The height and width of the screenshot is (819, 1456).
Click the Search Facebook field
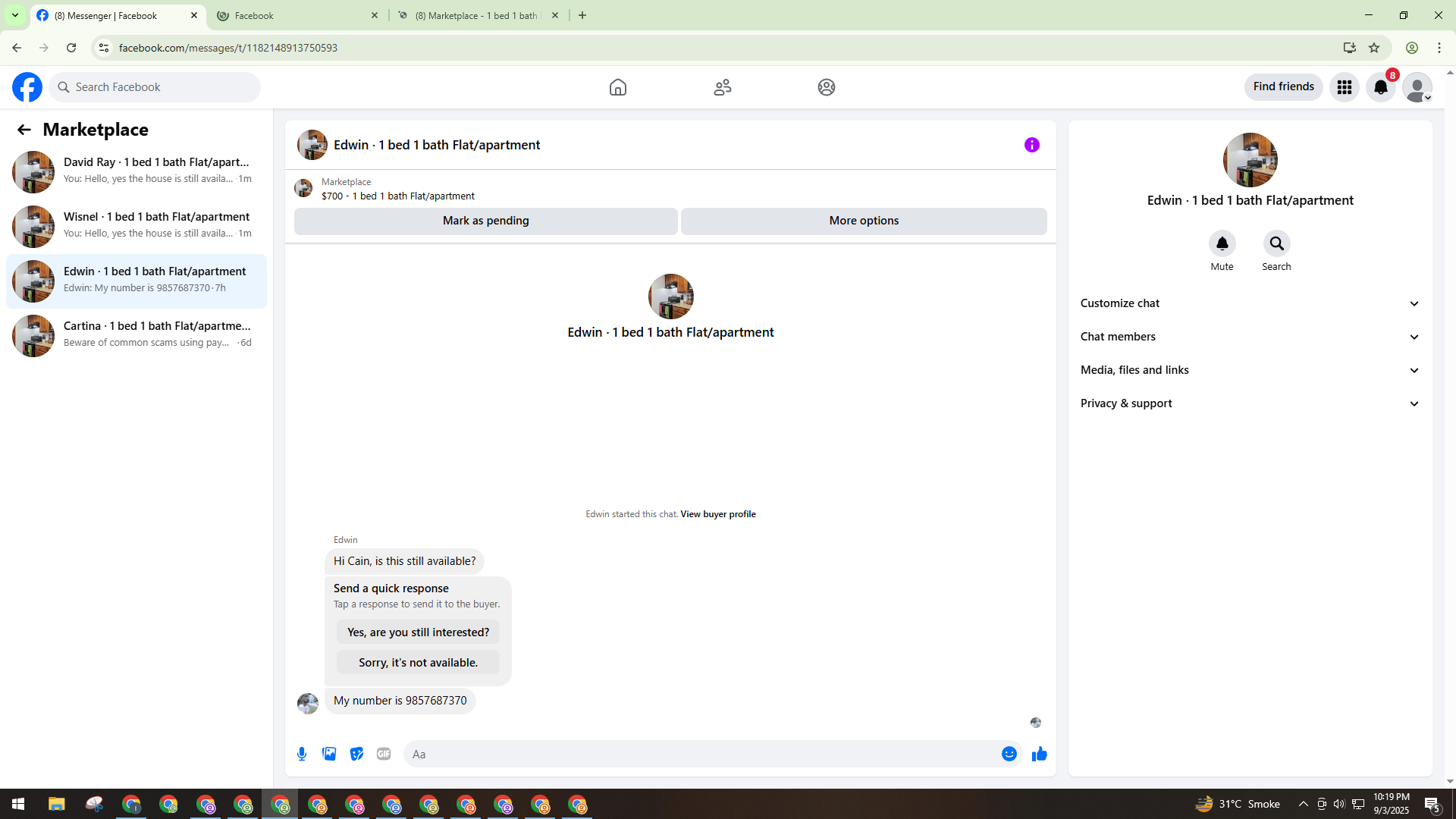tap(155, 87)
